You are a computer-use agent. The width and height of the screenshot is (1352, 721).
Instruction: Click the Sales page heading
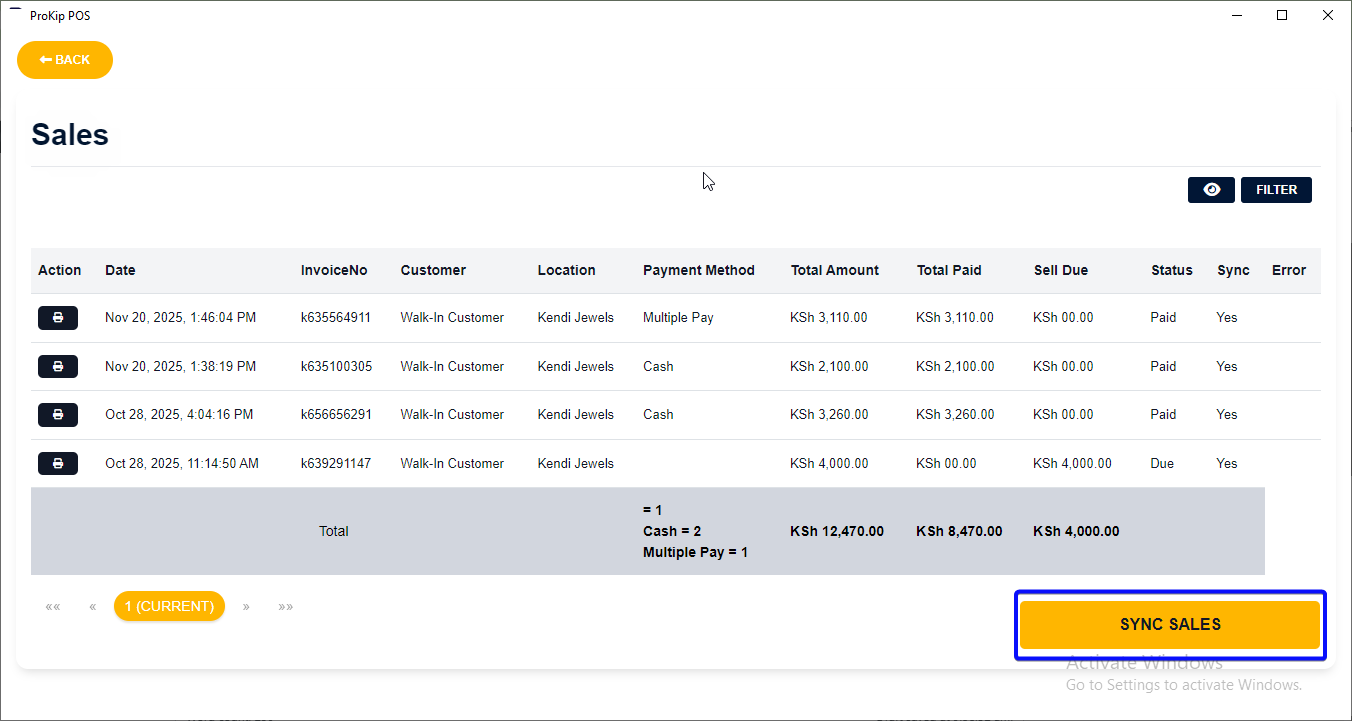click(70, 135)
